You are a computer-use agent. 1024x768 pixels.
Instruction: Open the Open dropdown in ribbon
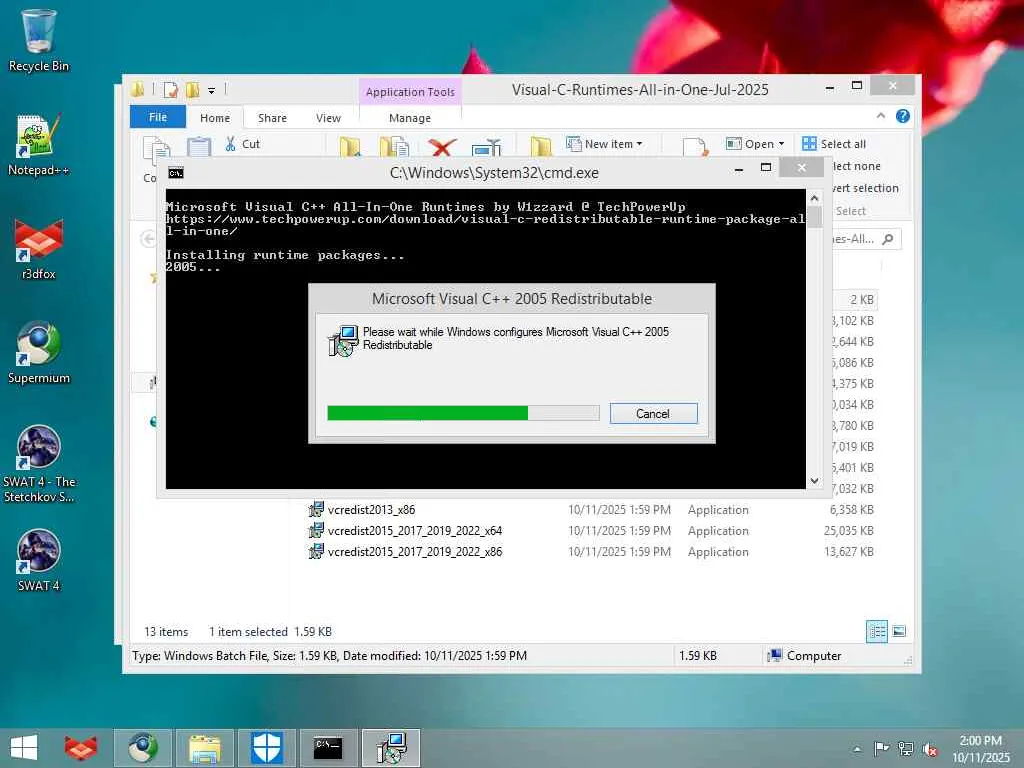(x=756, y=144)
